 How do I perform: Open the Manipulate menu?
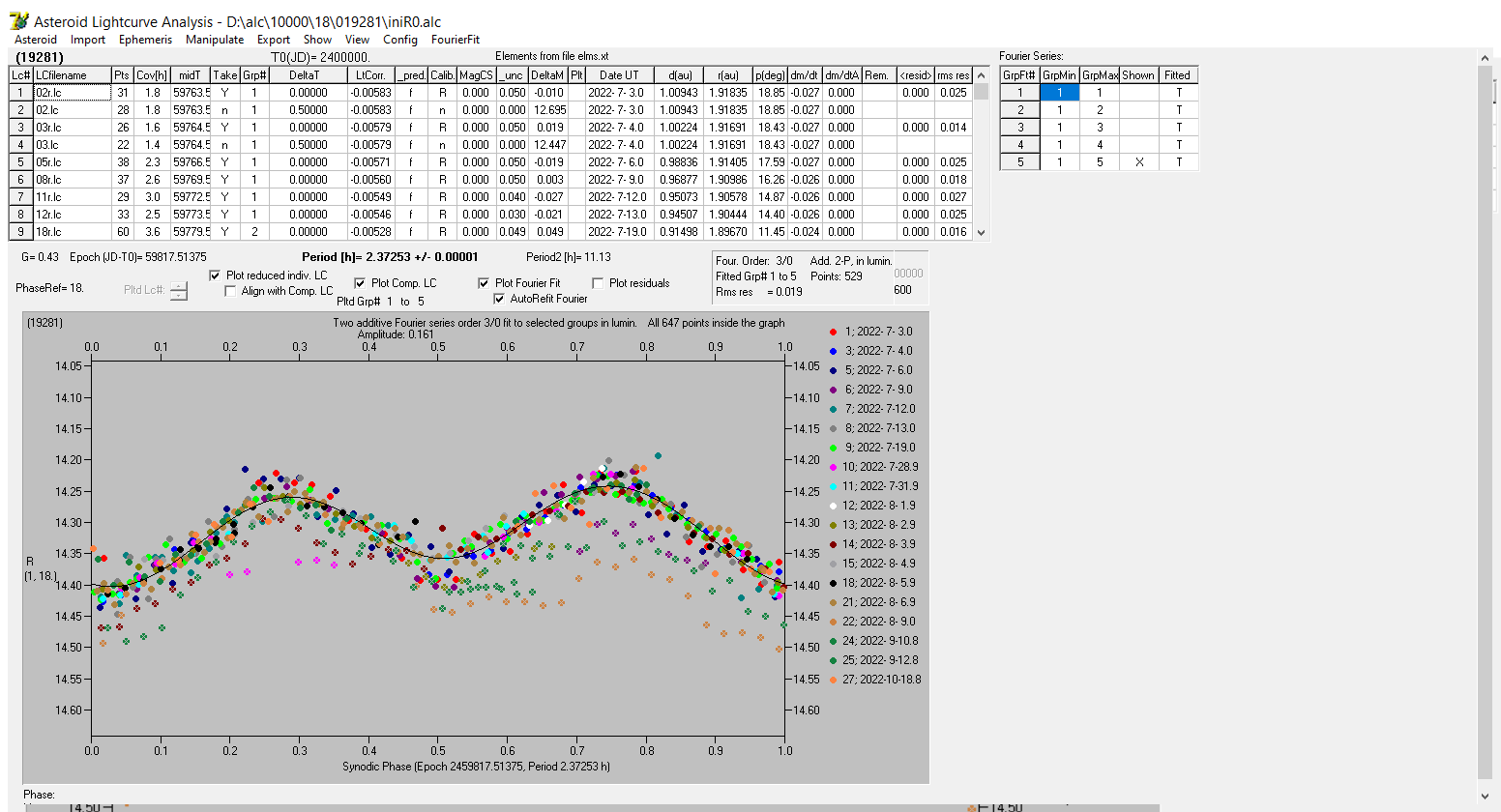pos(215,40)
